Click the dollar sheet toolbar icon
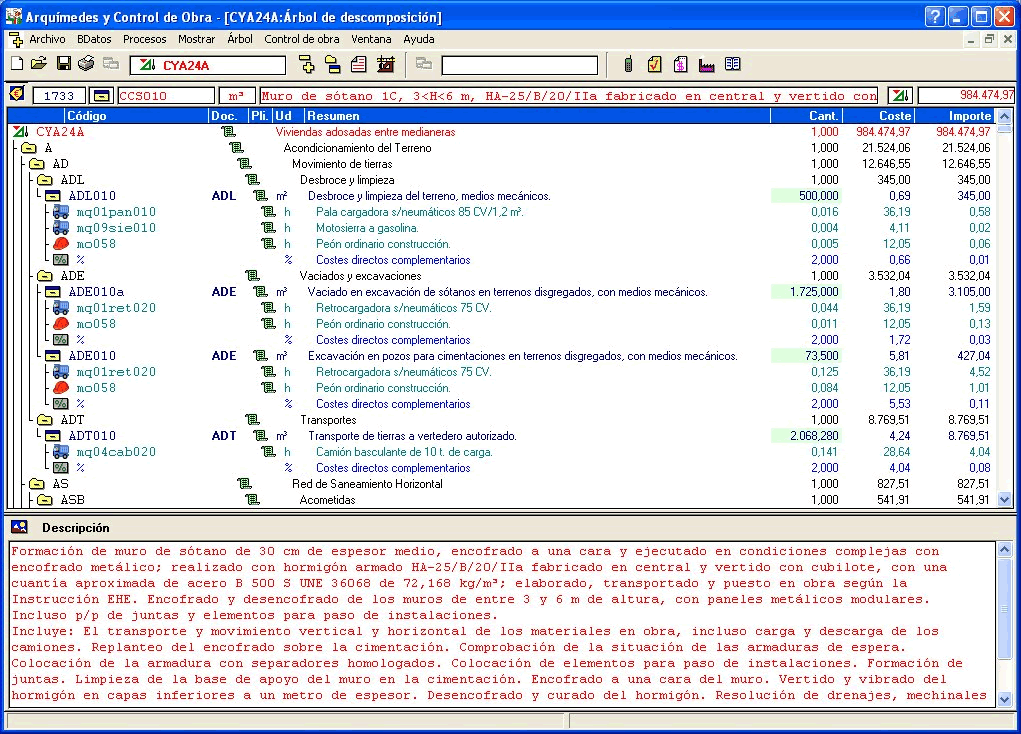Viewport: 1021px width, 734px height. 680,64
